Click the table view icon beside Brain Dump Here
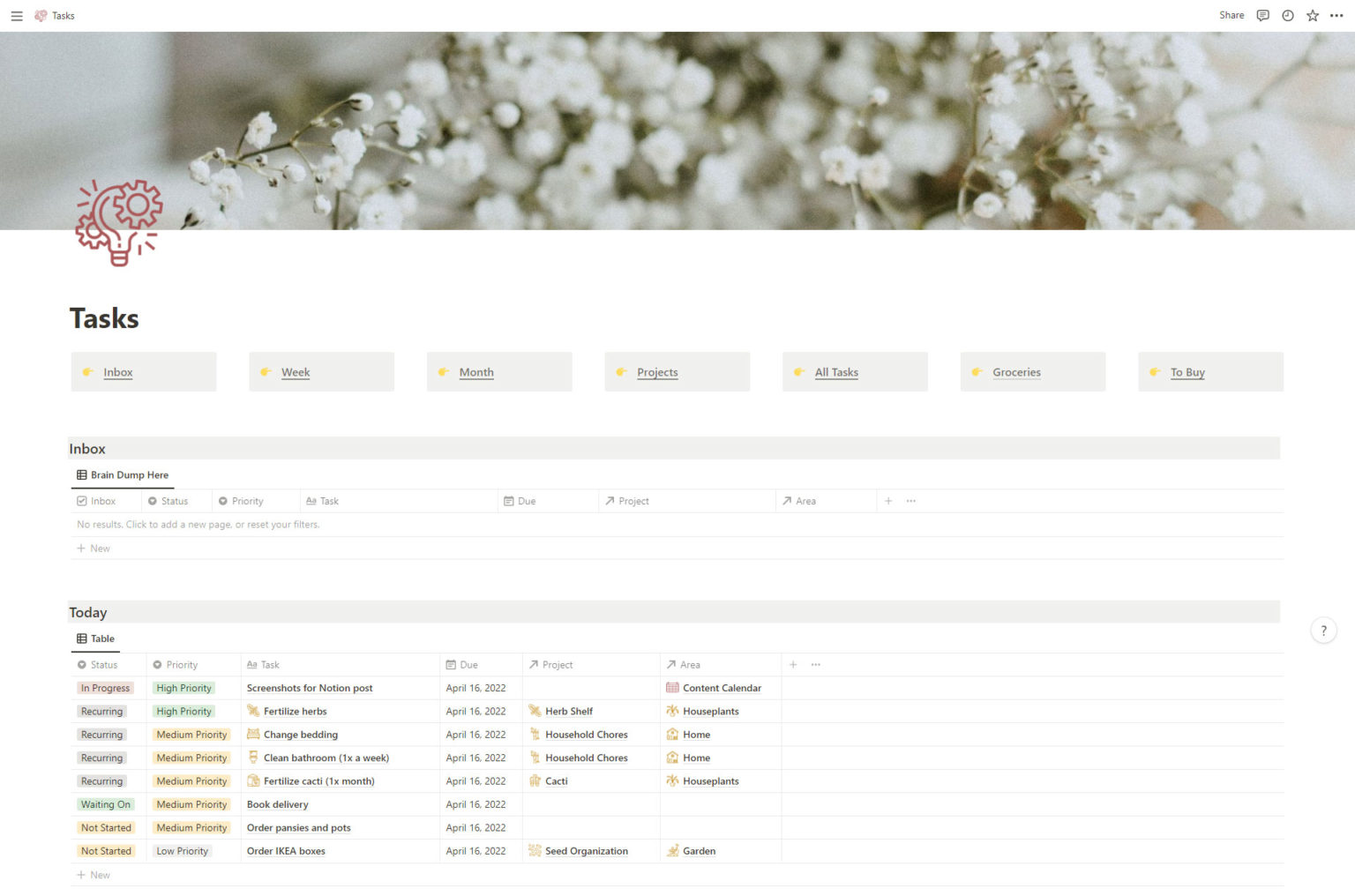 point(80,474)
